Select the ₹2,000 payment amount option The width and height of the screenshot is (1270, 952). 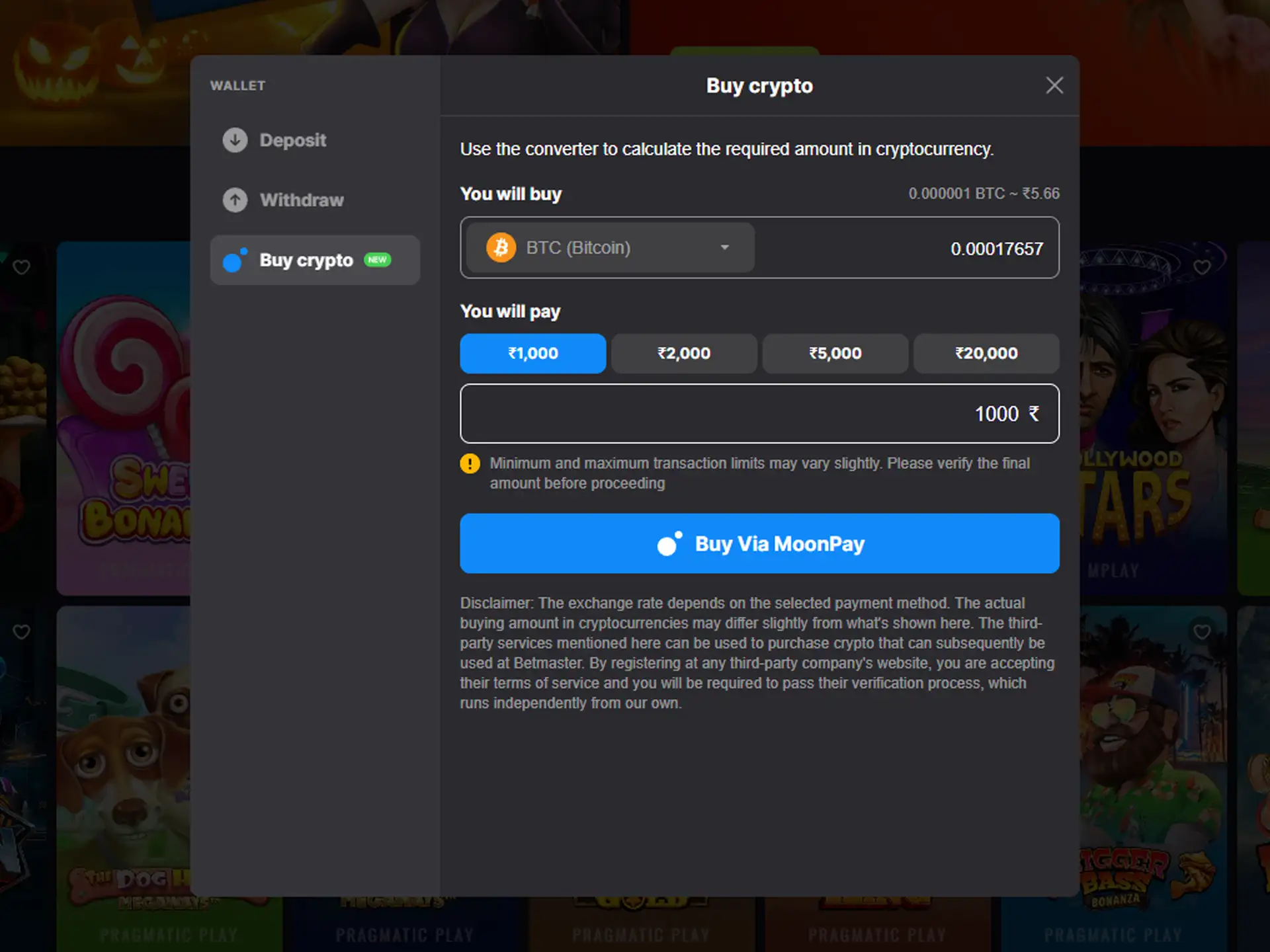[x=684, y=353]
